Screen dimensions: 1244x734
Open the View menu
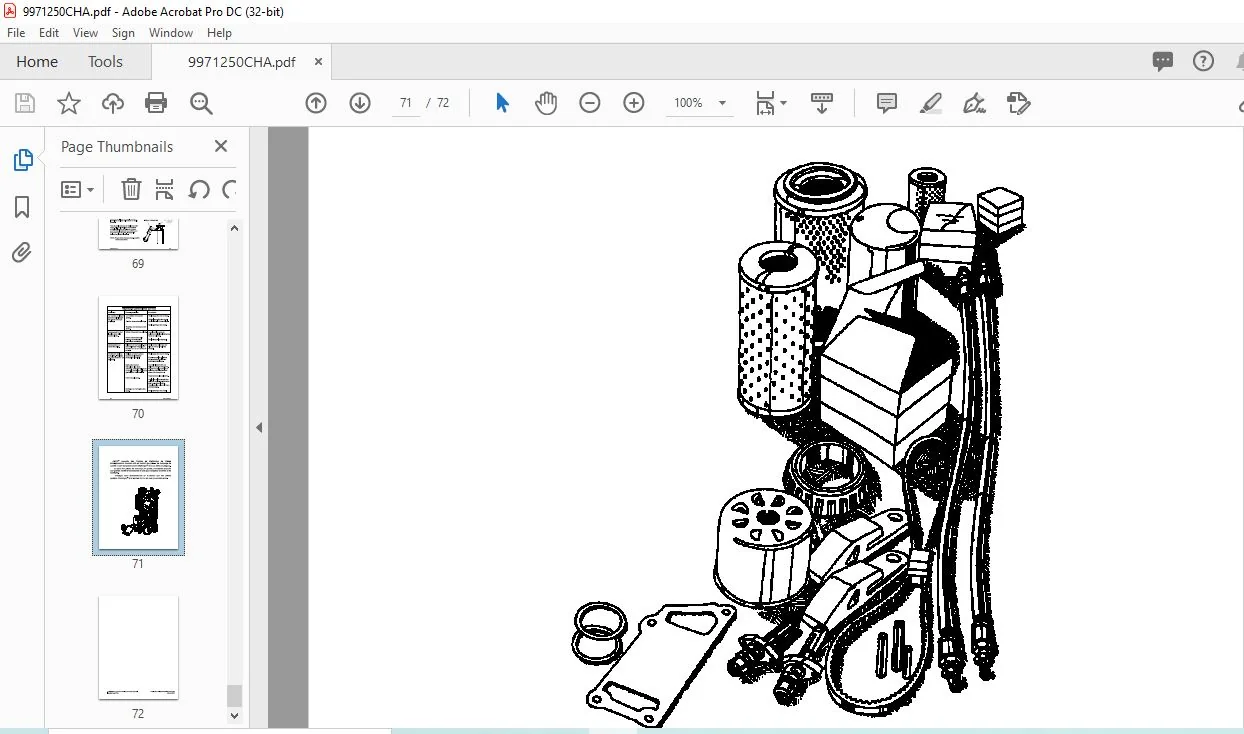[x=86, y=33]
